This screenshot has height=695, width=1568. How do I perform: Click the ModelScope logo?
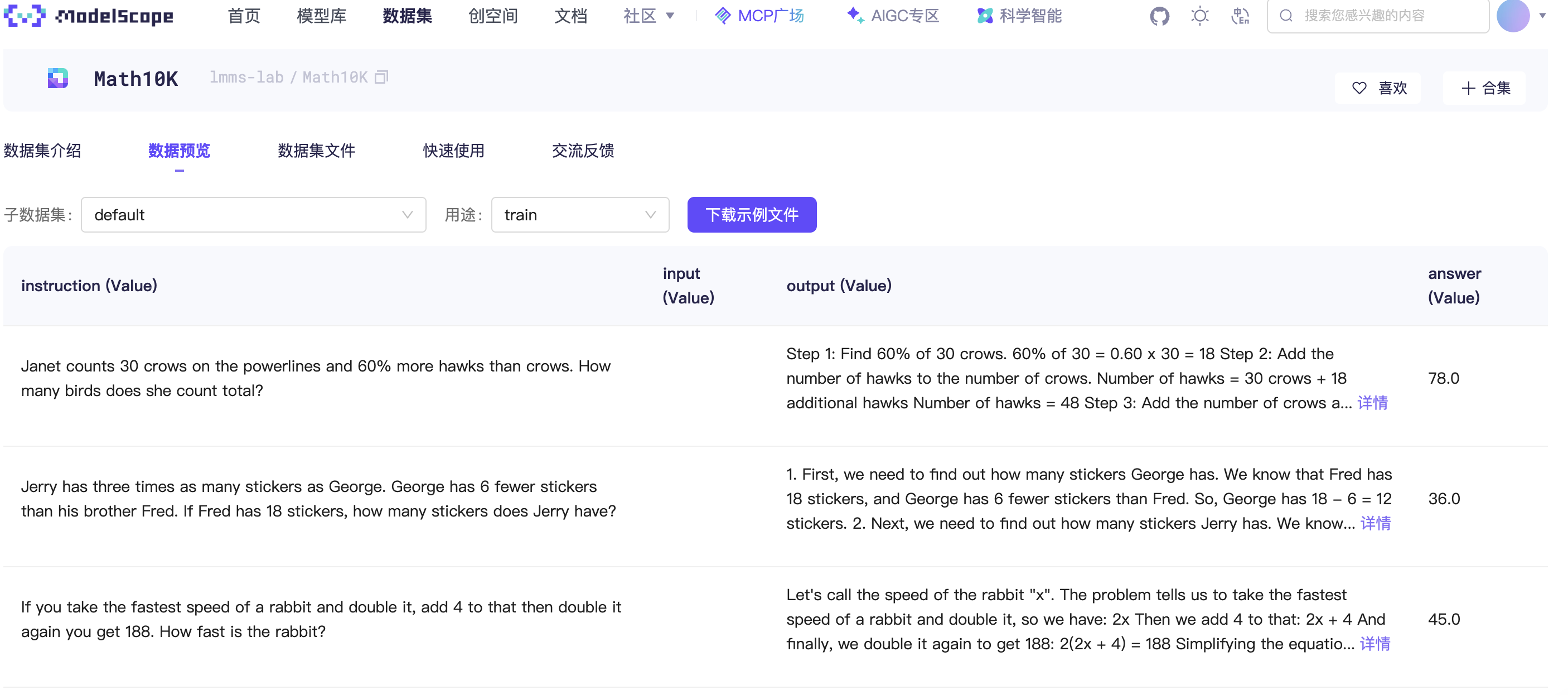click(88, 15)
